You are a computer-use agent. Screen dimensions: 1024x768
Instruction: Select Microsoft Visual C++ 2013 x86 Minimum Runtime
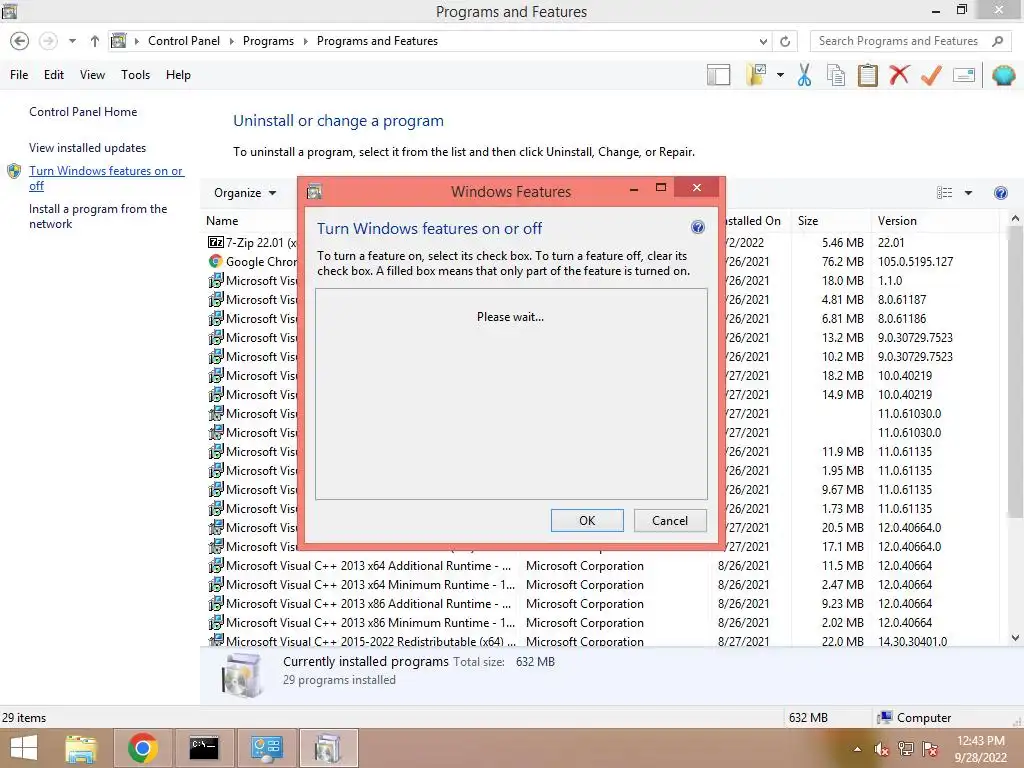coord(601,622)
